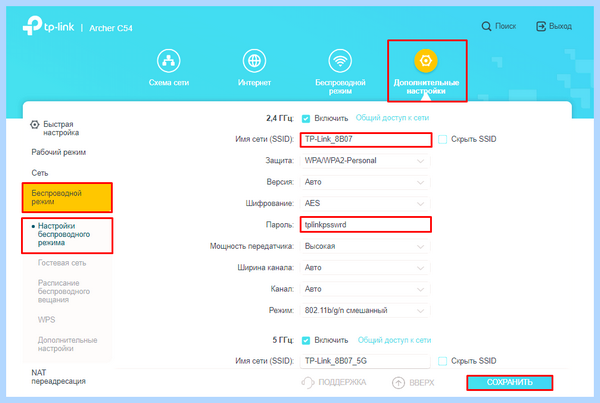Viewport: 600px width, 403px height.
Task: Open Дополнительные настройки sidebar submenu item
Action: (x=67, y=344)
